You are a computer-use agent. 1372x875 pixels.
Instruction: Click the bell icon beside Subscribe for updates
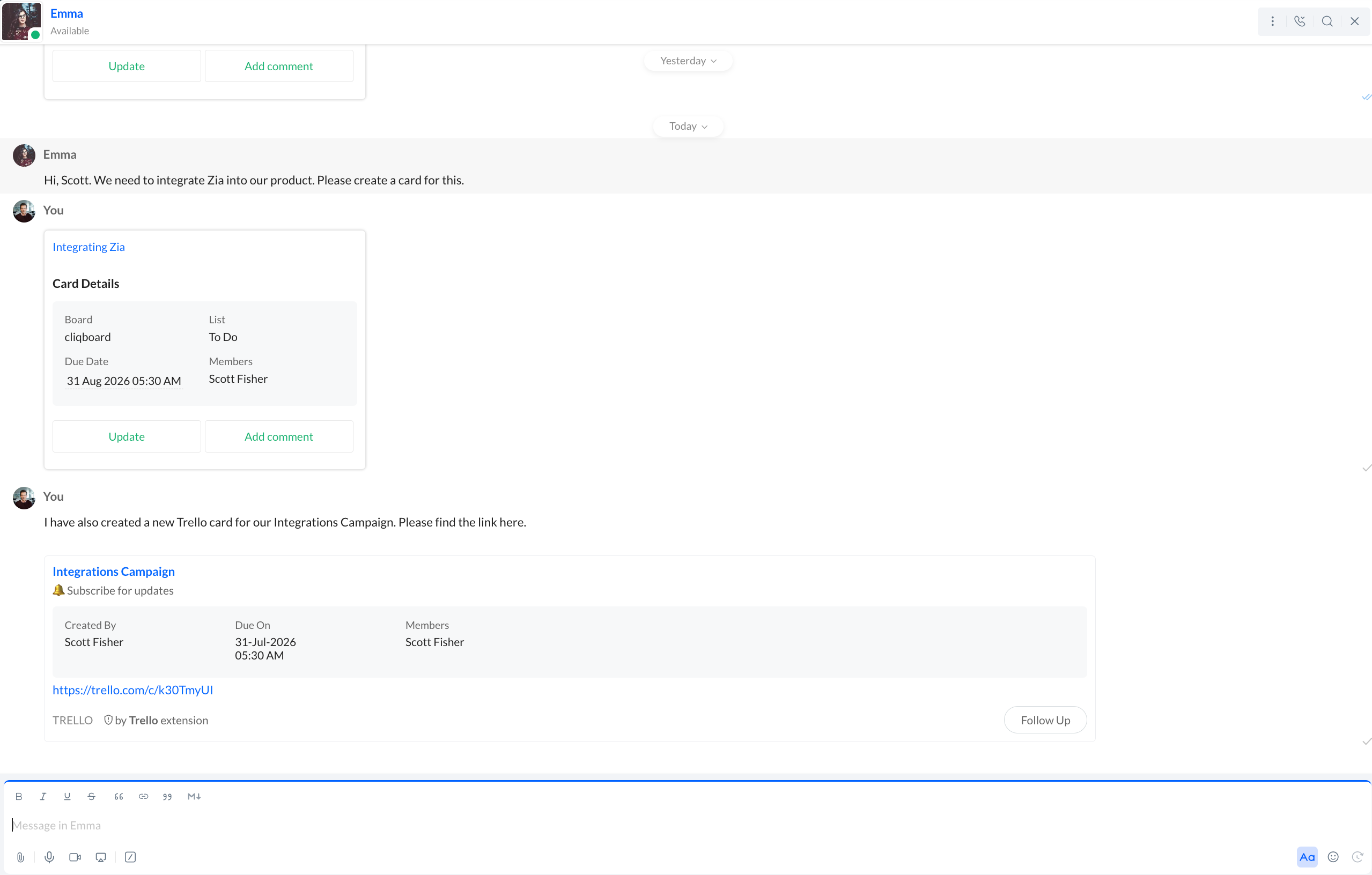tap(58, 591)
